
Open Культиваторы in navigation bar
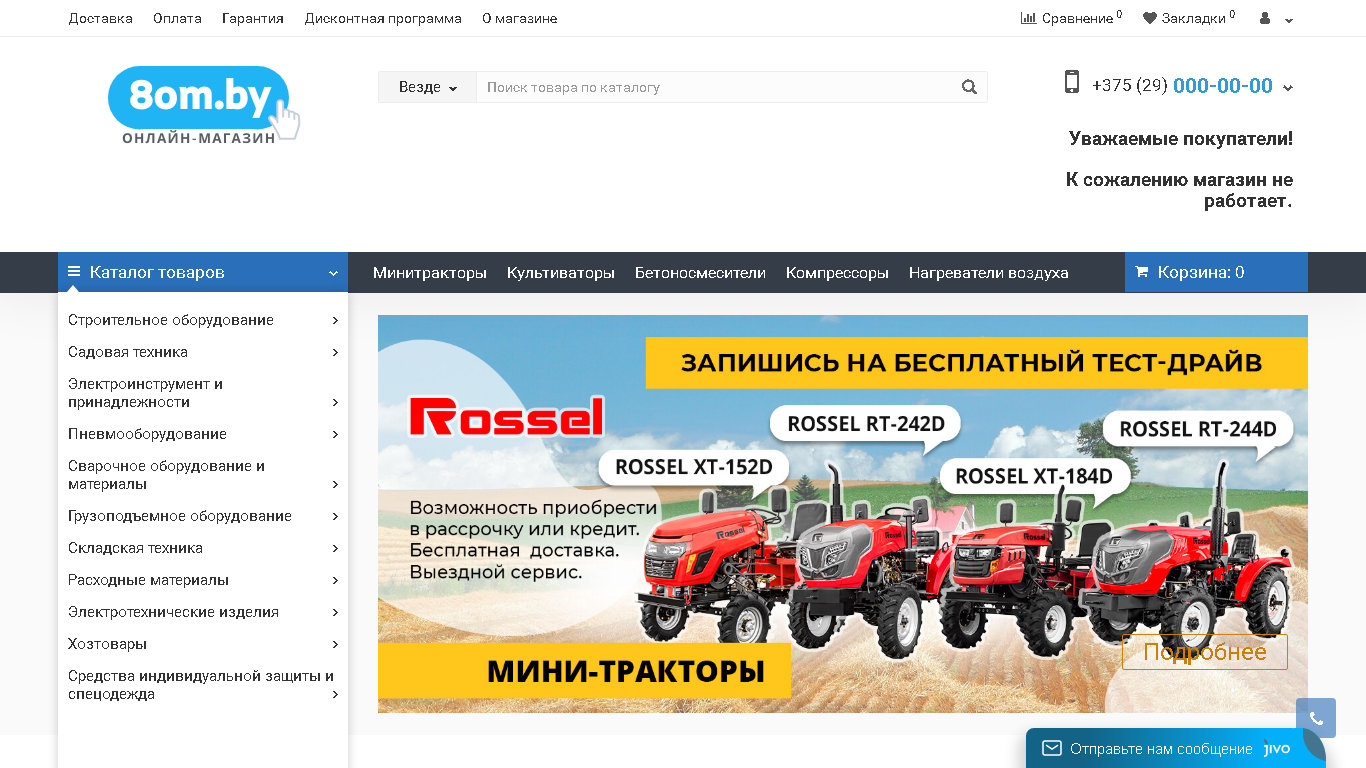pos(561,273)
